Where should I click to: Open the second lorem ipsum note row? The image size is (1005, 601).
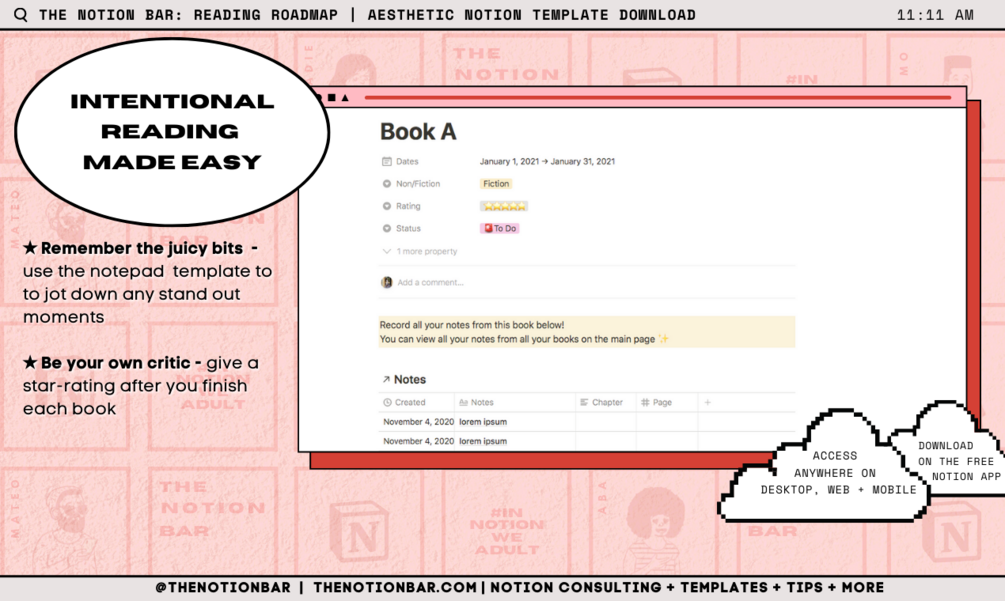[483, 441]
